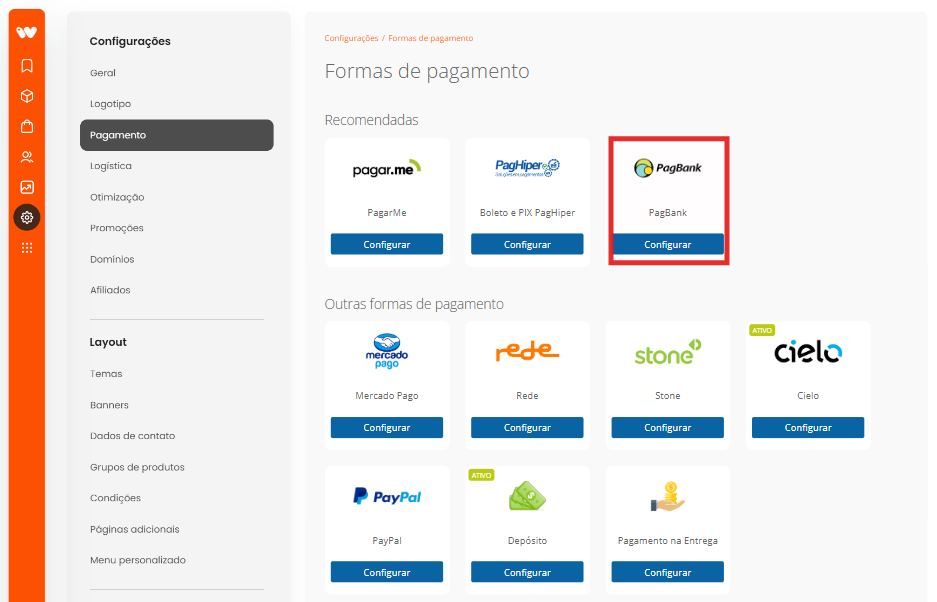Open Dados de contato
This screenshot has width=937, height=602.
click(x=133, y=436)
